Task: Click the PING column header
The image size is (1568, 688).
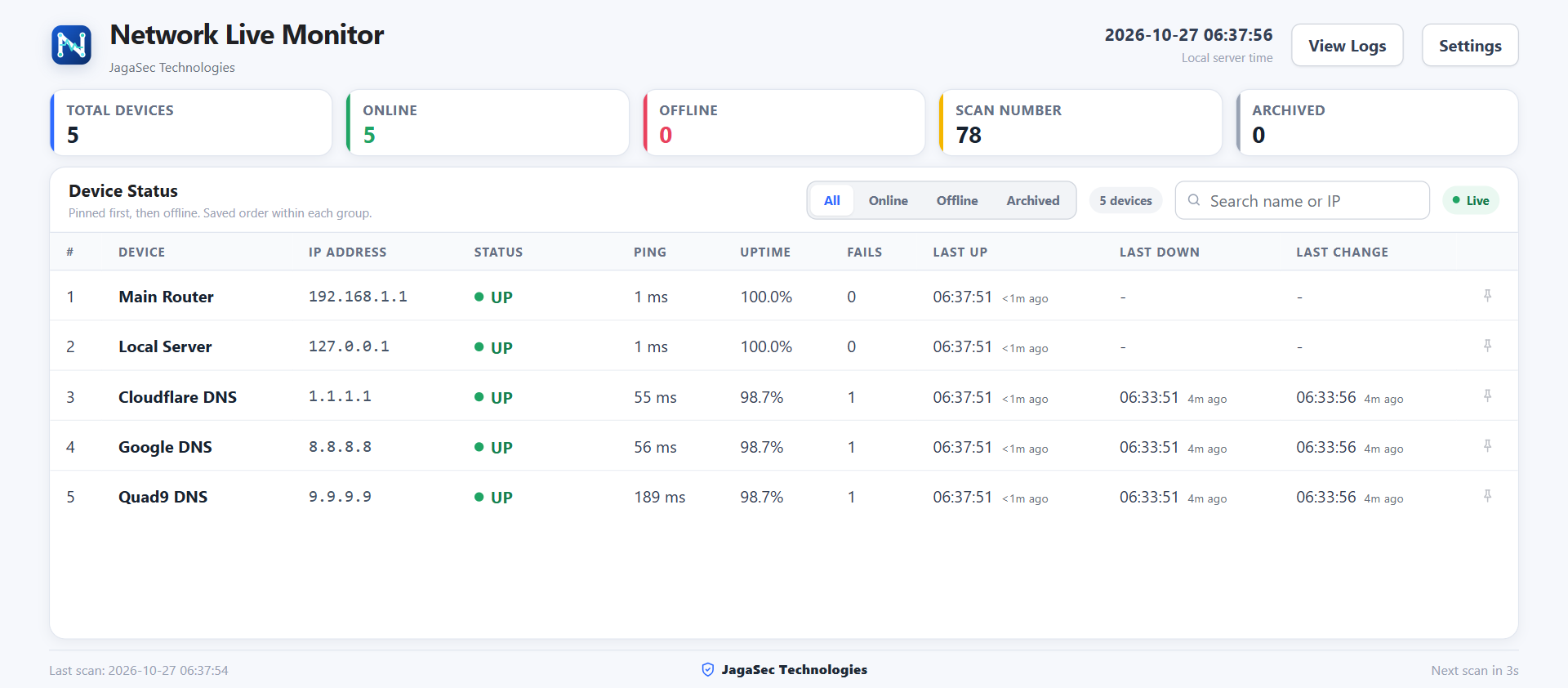Action: tap(650, 252)
